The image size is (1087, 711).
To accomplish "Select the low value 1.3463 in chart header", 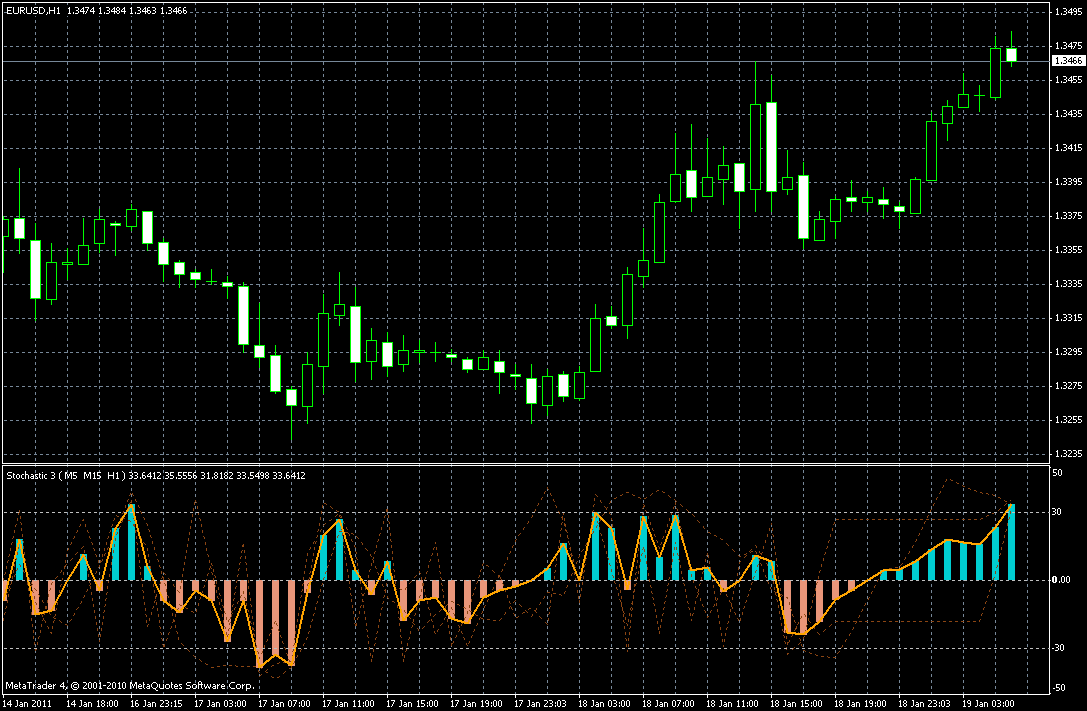I will click(143, 11).
